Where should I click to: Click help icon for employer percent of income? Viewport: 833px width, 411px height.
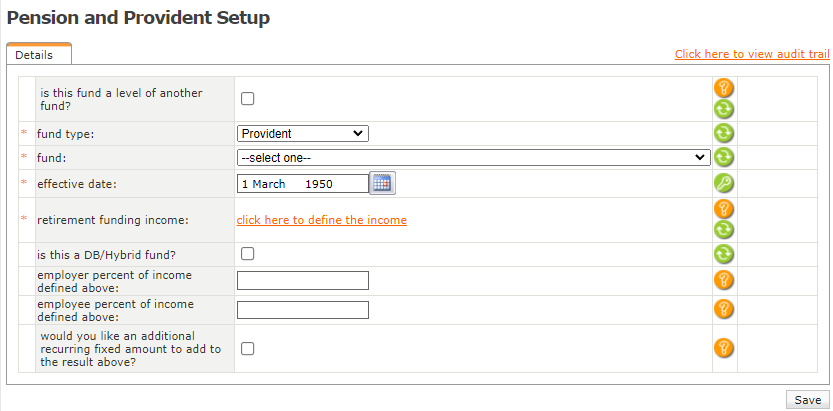coord(724,280)
